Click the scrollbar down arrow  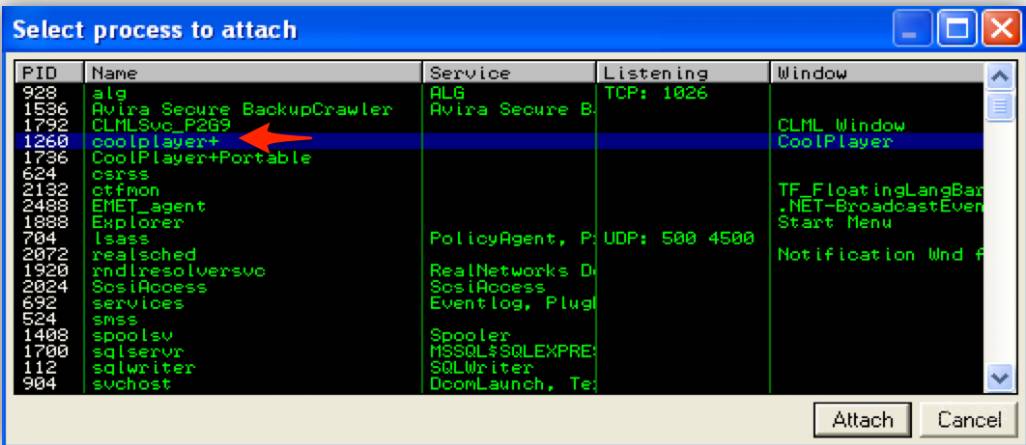point(999,377)
